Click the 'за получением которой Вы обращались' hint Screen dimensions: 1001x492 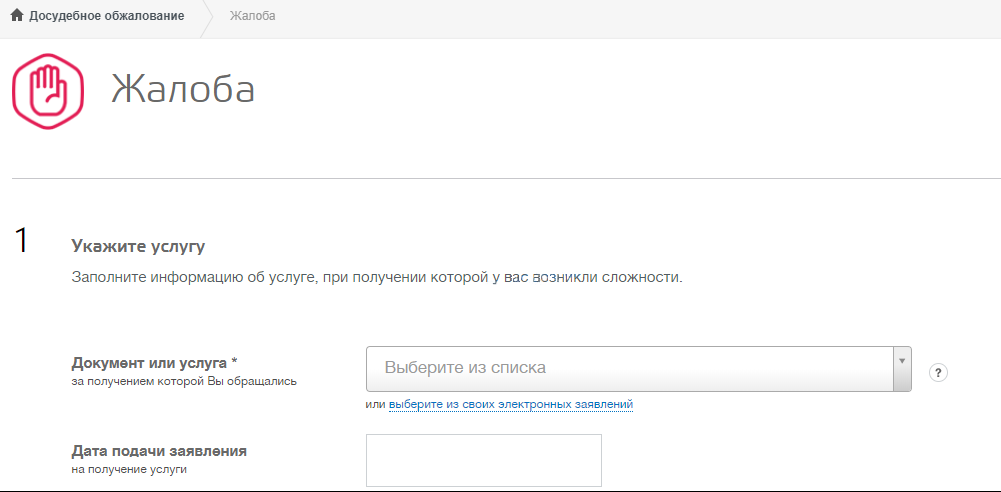[184, 381]
